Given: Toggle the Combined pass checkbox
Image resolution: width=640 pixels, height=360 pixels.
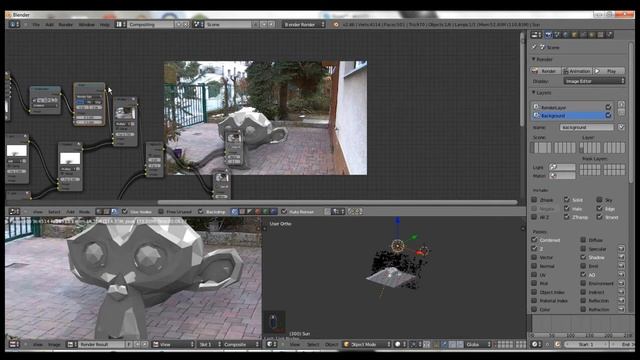Looking at the screenshot, I should point(534,240).
